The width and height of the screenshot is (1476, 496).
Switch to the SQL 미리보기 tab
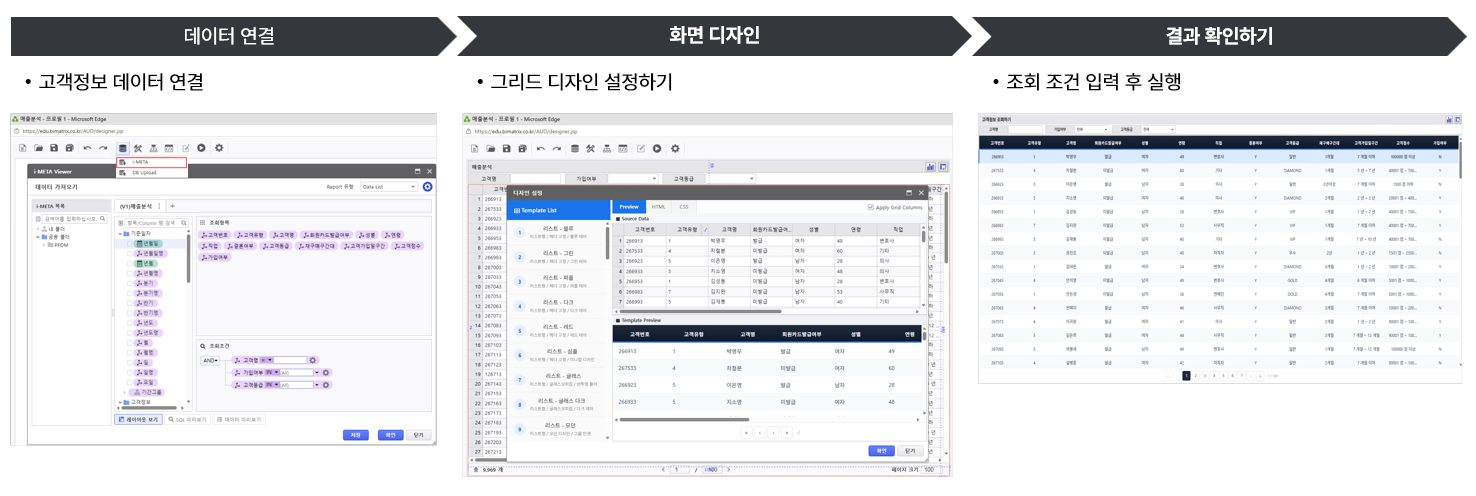click(x=187, y=420)
